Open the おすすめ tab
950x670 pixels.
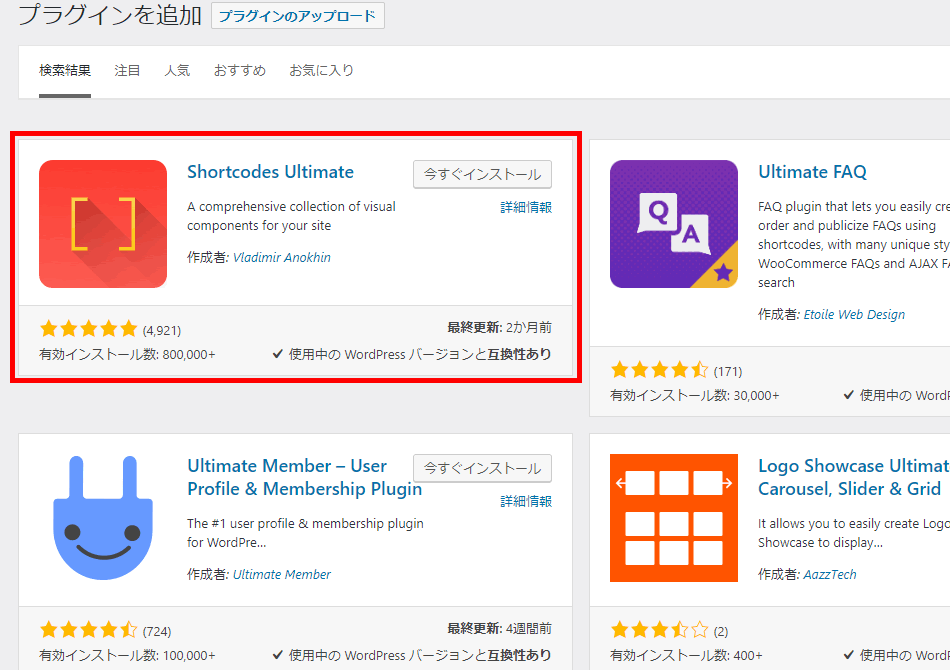coord(240,71)
